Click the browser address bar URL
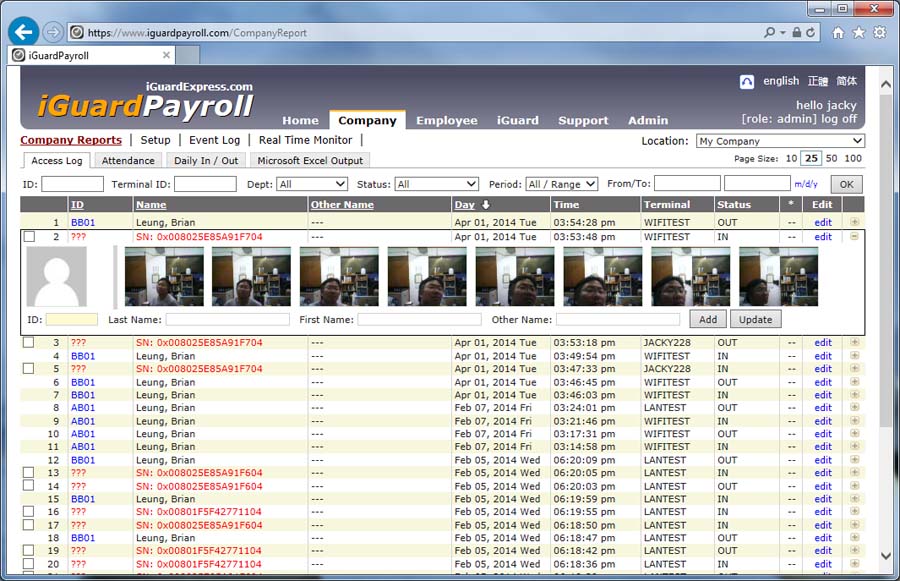900x581 pixels. (197, 33)
